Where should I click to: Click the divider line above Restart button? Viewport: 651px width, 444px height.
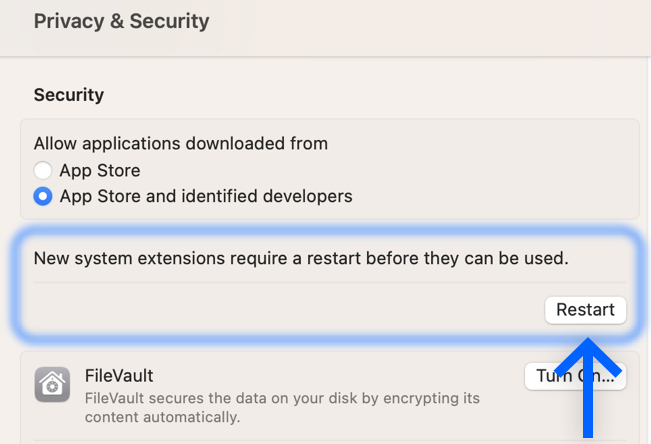pos(330,283)
